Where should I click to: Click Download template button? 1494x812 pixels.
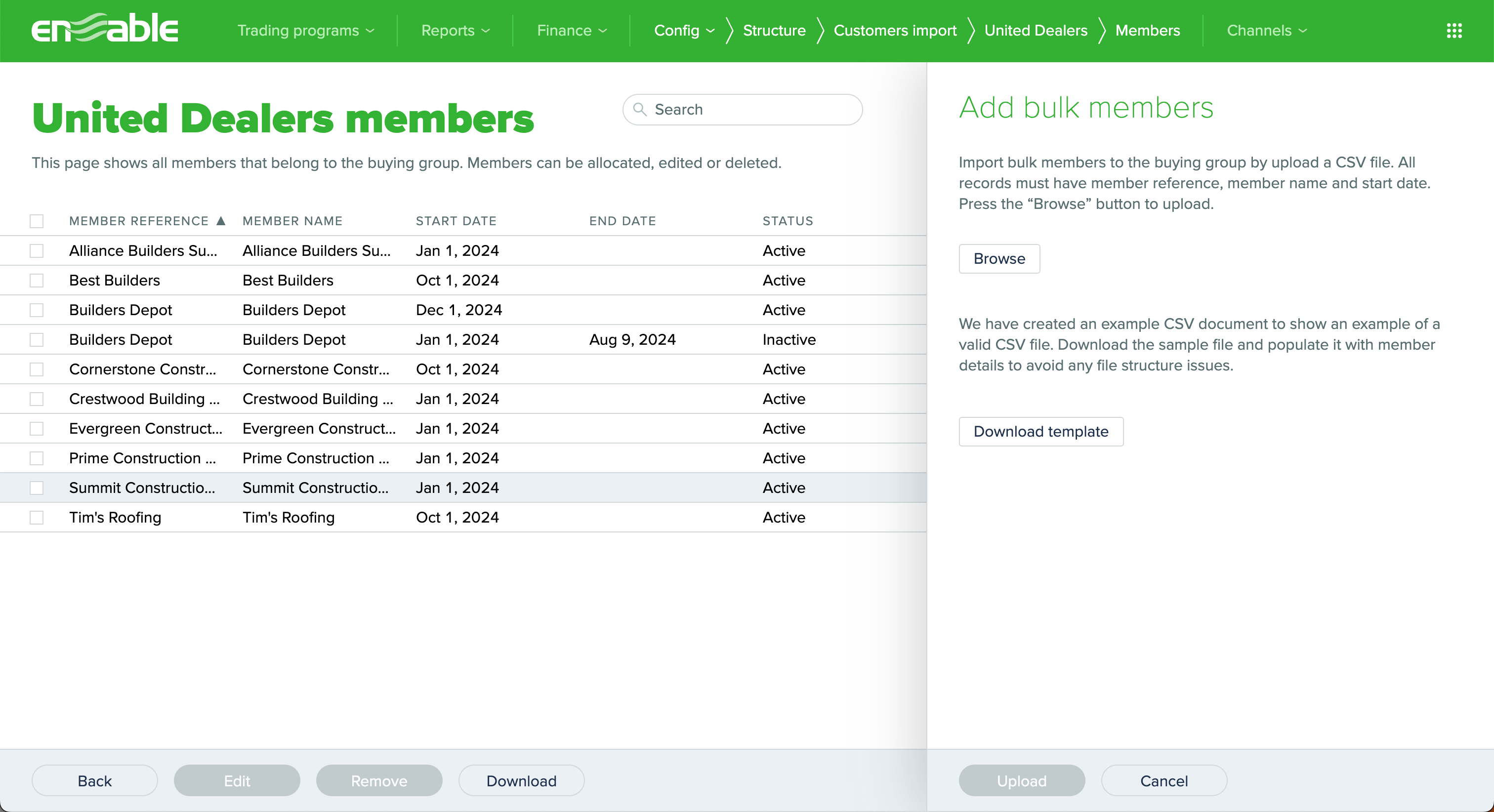[x=1040, y=431]
